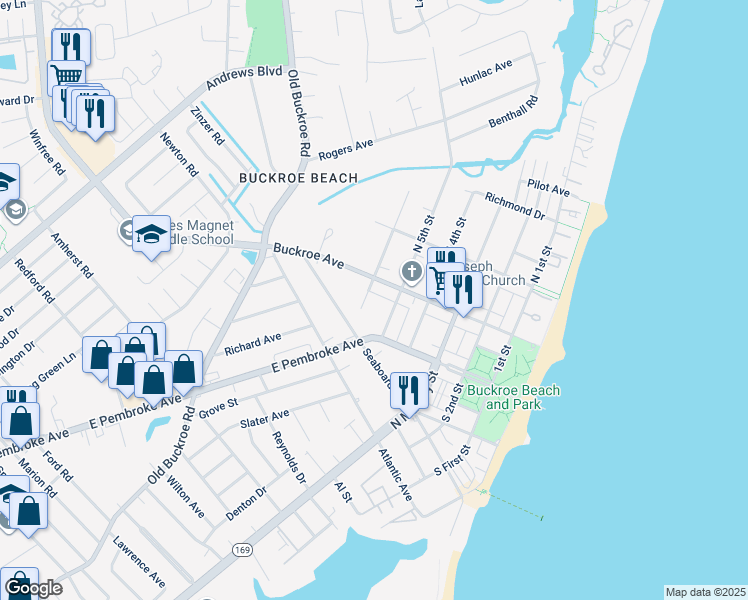748x600 pixels.
Task: Click the Buckroe Beach and Park label
Action: 513,397
